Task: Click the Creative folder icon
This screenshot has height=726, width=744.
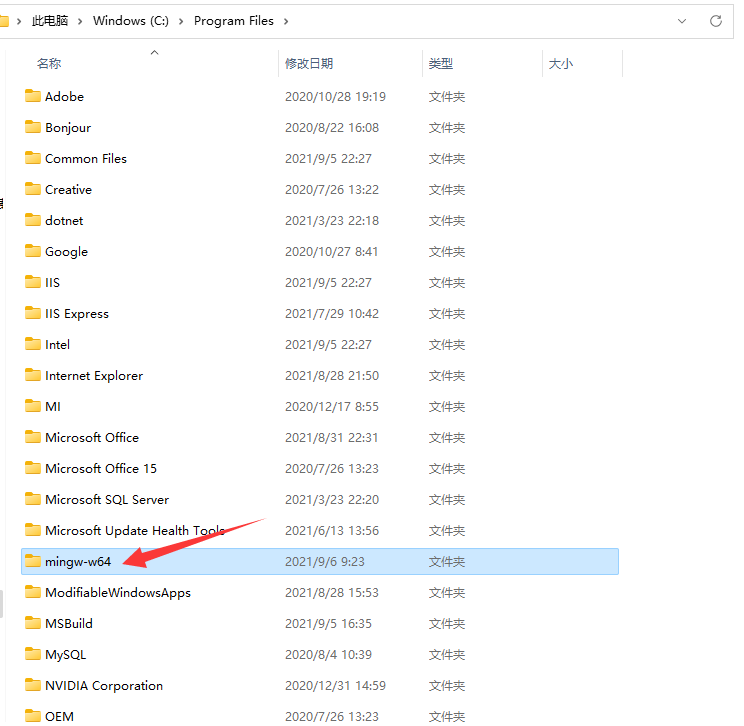Action: [33, 189]
